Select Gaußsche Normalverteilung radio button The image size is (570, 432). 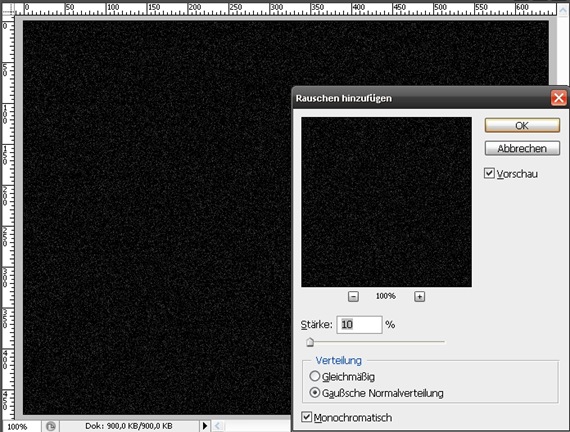click(x=314, y=393)
